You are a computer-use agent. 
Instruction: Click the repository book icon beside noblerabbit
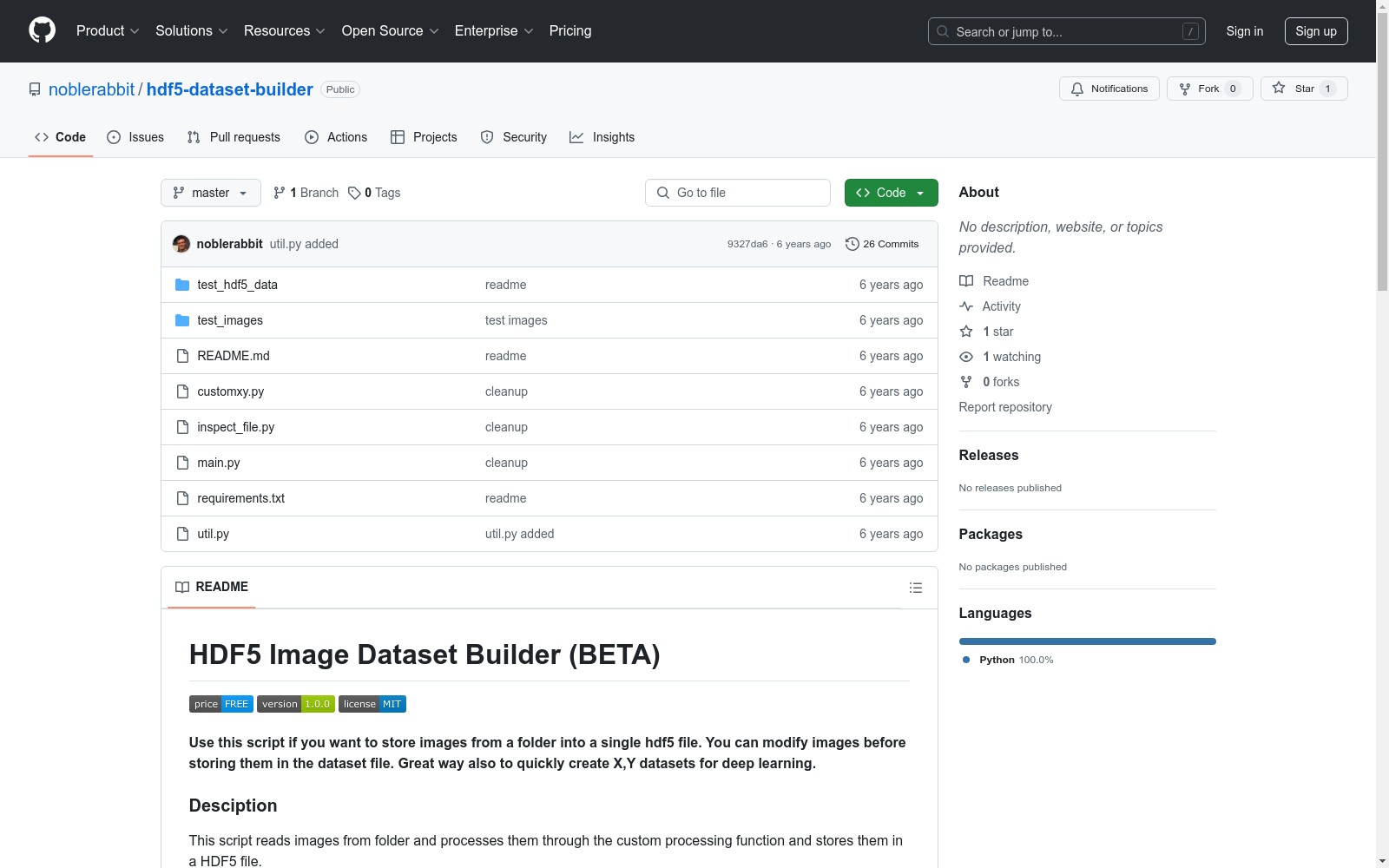pyautogui.click(x=35, y=89)
